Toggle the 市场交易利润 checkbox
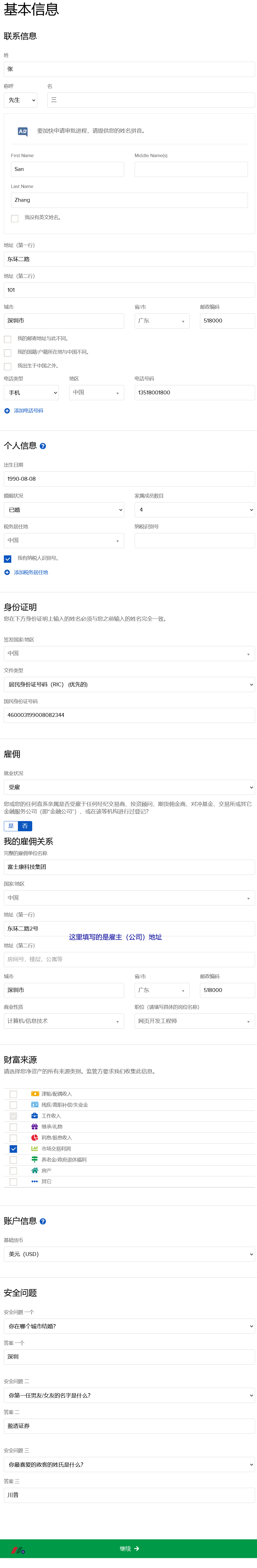 (x=13, y=1149)
